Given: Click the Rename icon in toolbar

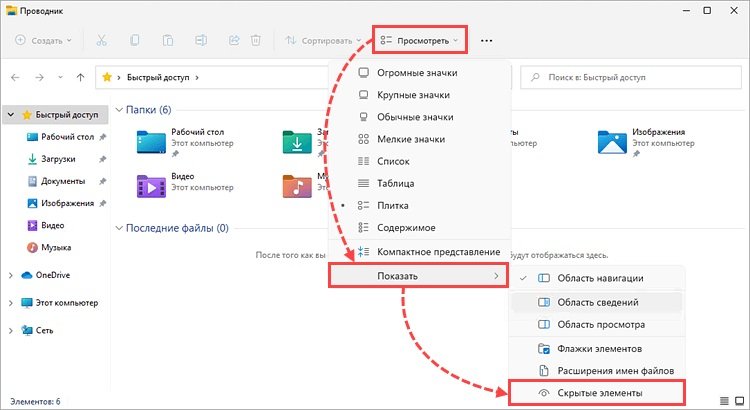Looking at the screenshot, I should (201, 41).
